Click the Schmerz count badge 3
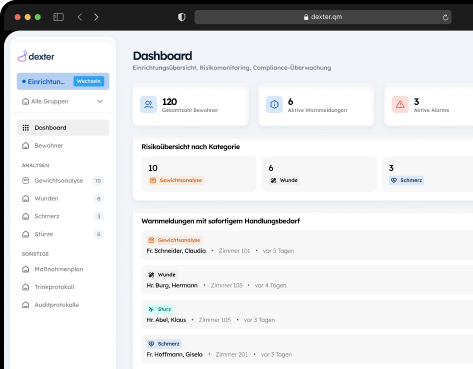This screenshot has height=369, width=473. [x=99, y=216]
